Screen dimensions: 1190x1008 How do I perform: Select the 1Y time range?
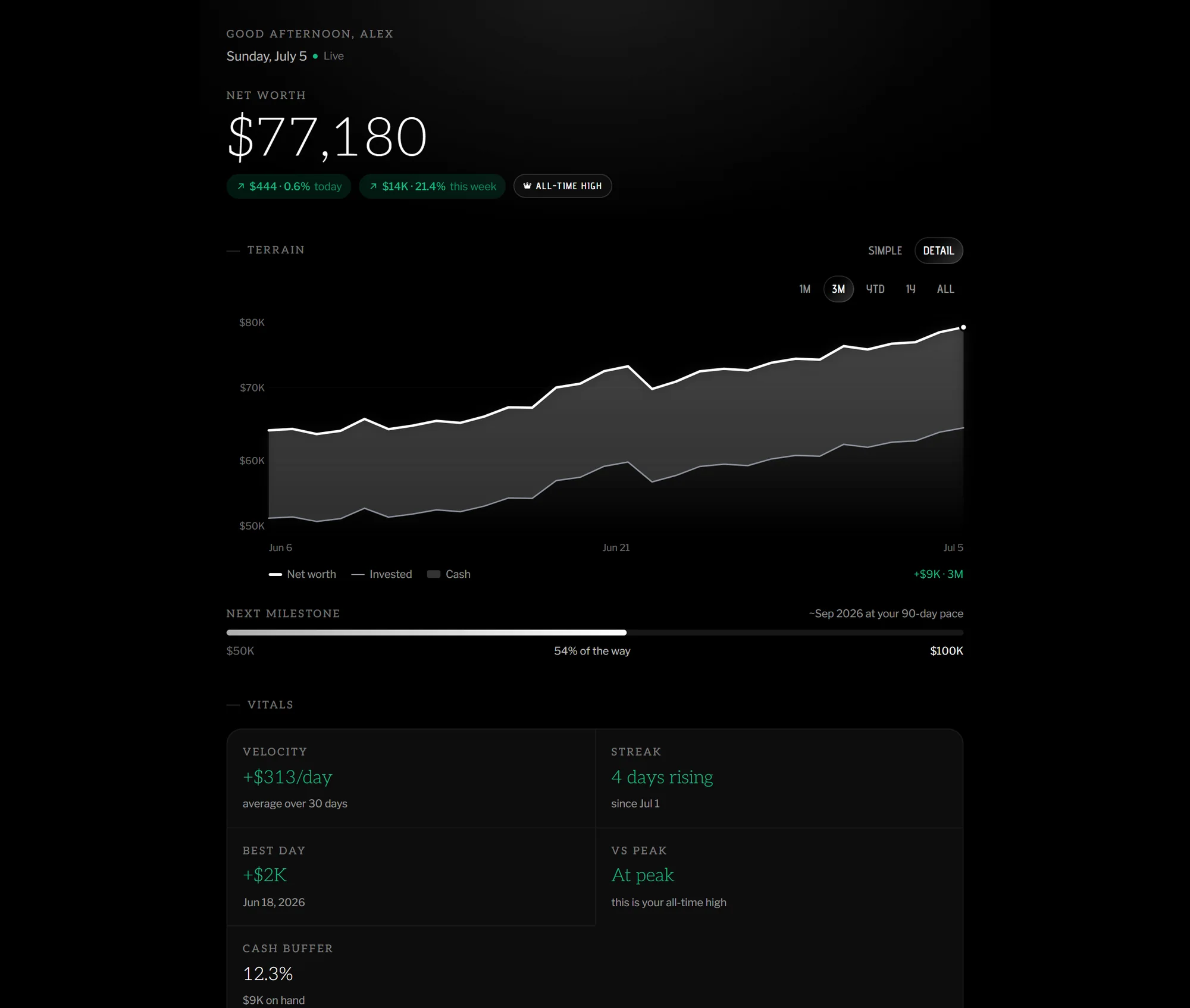coord(910,289)
